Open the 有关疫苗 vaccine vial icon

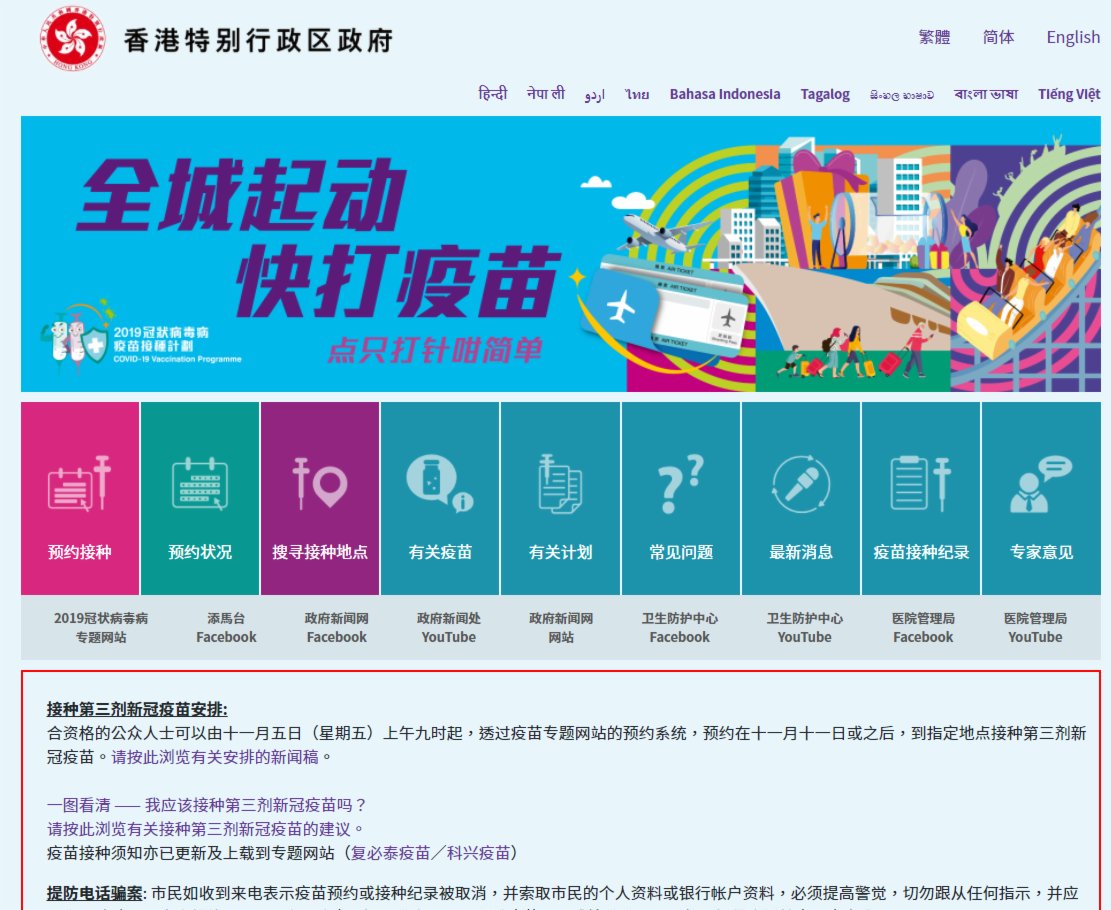point(440,485)
